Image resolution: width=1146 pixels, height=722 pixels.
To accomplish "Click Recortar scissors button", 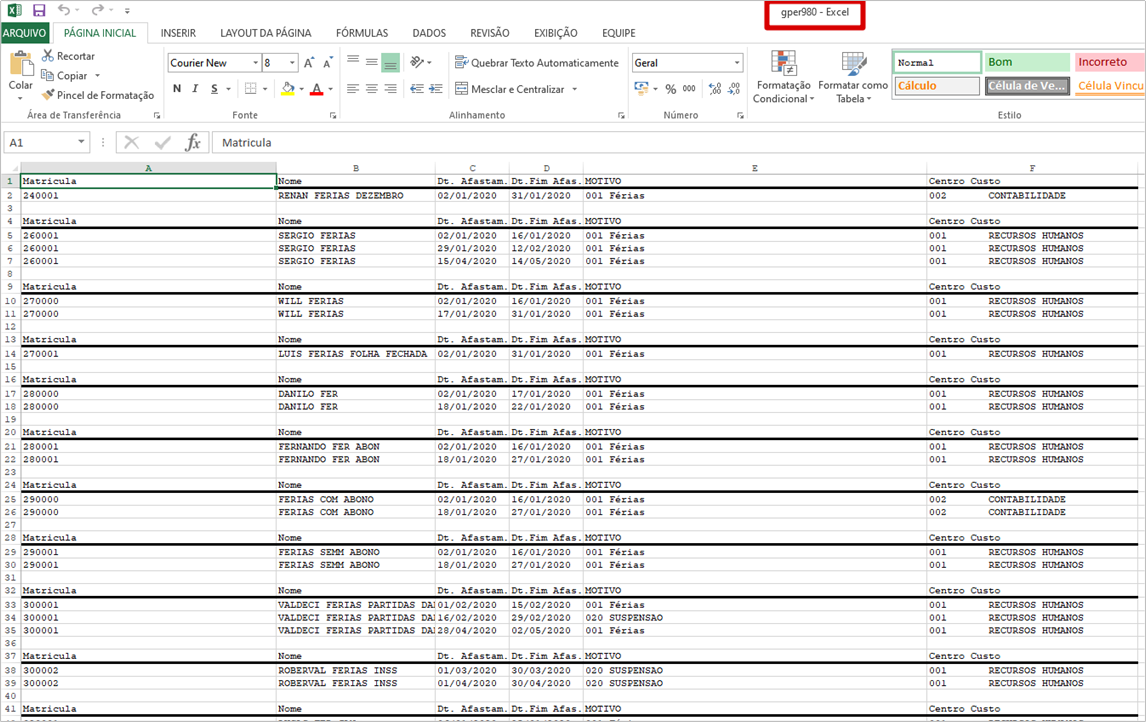I will pos(68,56).
